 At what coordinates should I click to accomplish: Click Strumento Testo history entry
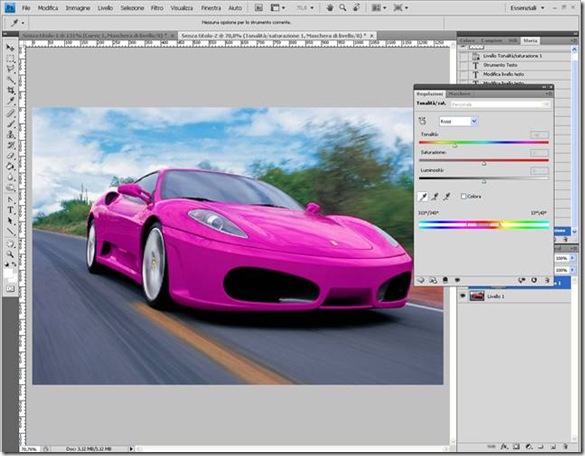click(x=500, y=65)
